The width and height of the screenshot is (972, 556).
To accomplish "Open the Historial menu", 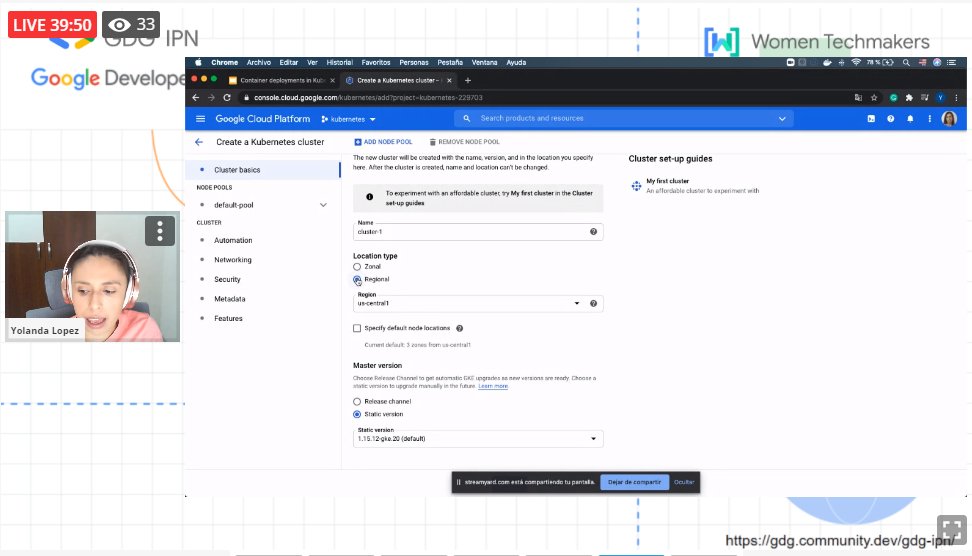I will click(x=339, y=63).
